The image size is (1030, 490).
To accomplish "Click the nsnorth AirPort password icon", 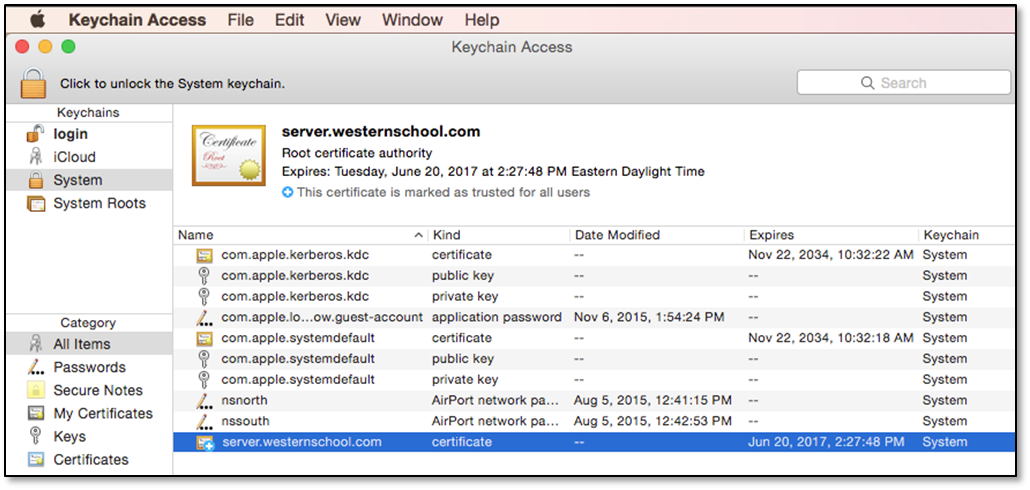I will pyautogui.click(x=204, y=401).
